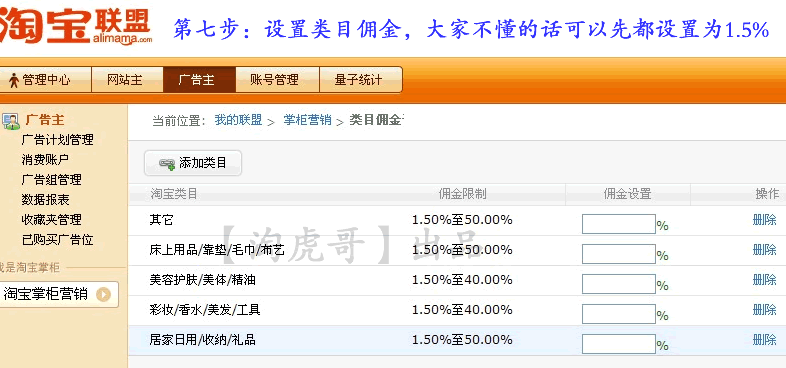Click the commission input for 床上用品/靠垫/毛巾/布艺

point(619,254)
